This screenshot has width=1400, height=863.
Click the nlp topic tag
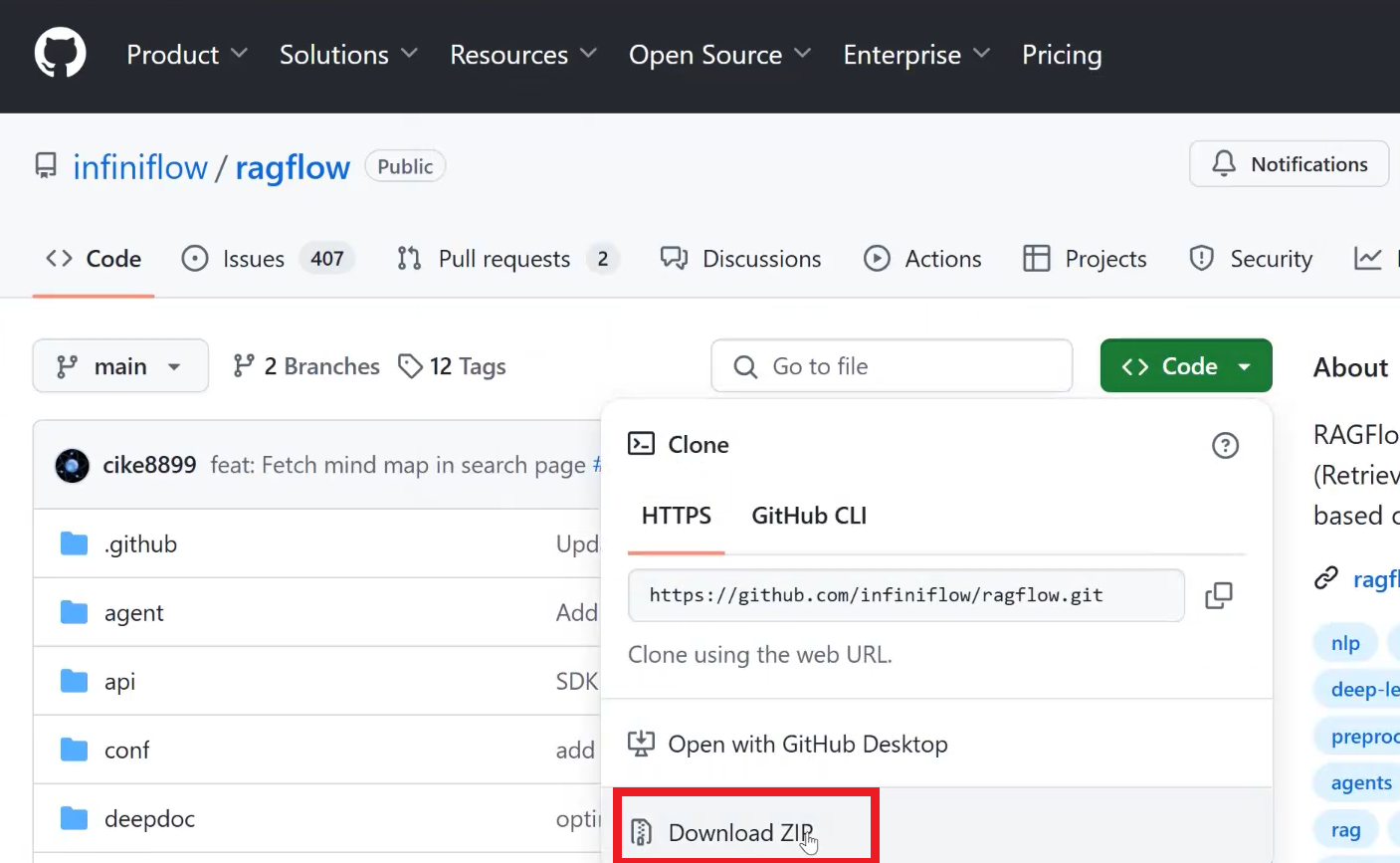[1345, 643]
